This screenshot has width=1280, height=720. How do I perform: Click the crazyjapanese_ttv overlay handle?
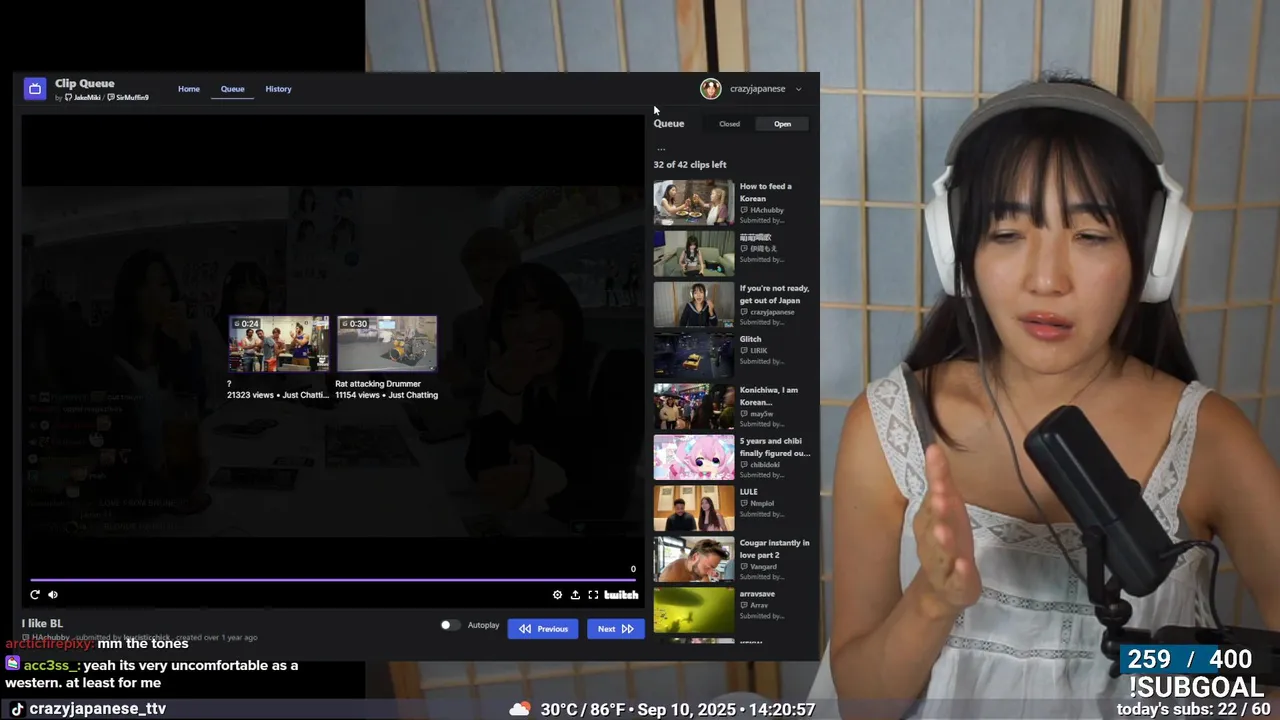click(x=98, y=709)
